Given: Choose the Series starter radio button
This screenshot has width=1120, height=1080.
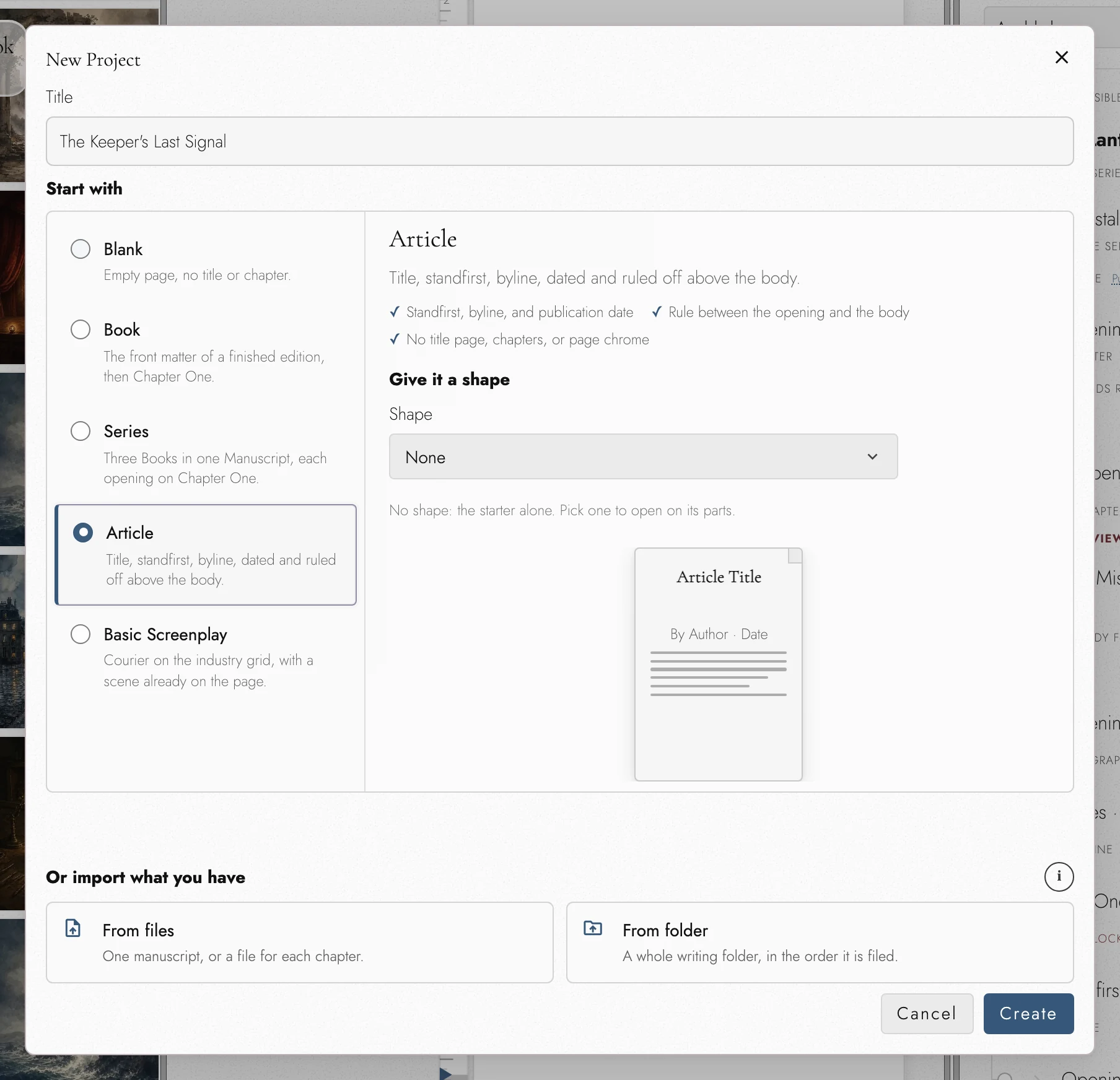Looking at the screenshot, I should (x=81, y=431).
